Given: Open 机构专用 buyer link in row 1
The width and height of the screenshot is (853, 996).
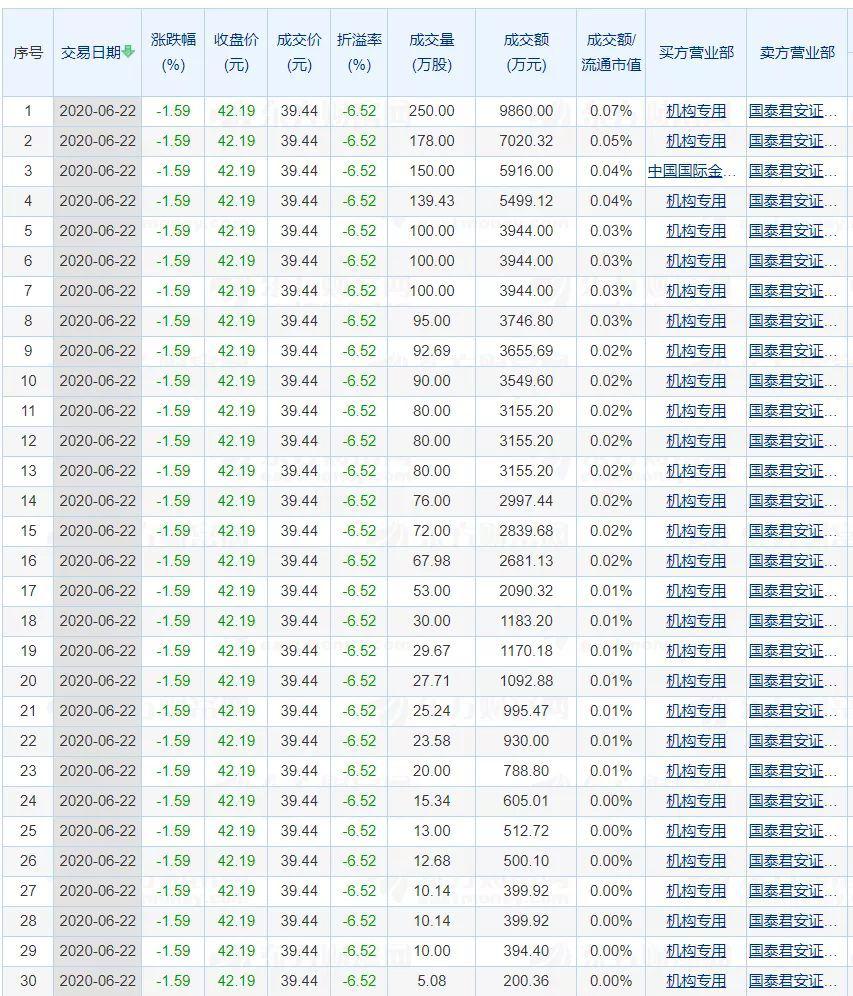Looking at the screenshot, I should click(696, 111).
